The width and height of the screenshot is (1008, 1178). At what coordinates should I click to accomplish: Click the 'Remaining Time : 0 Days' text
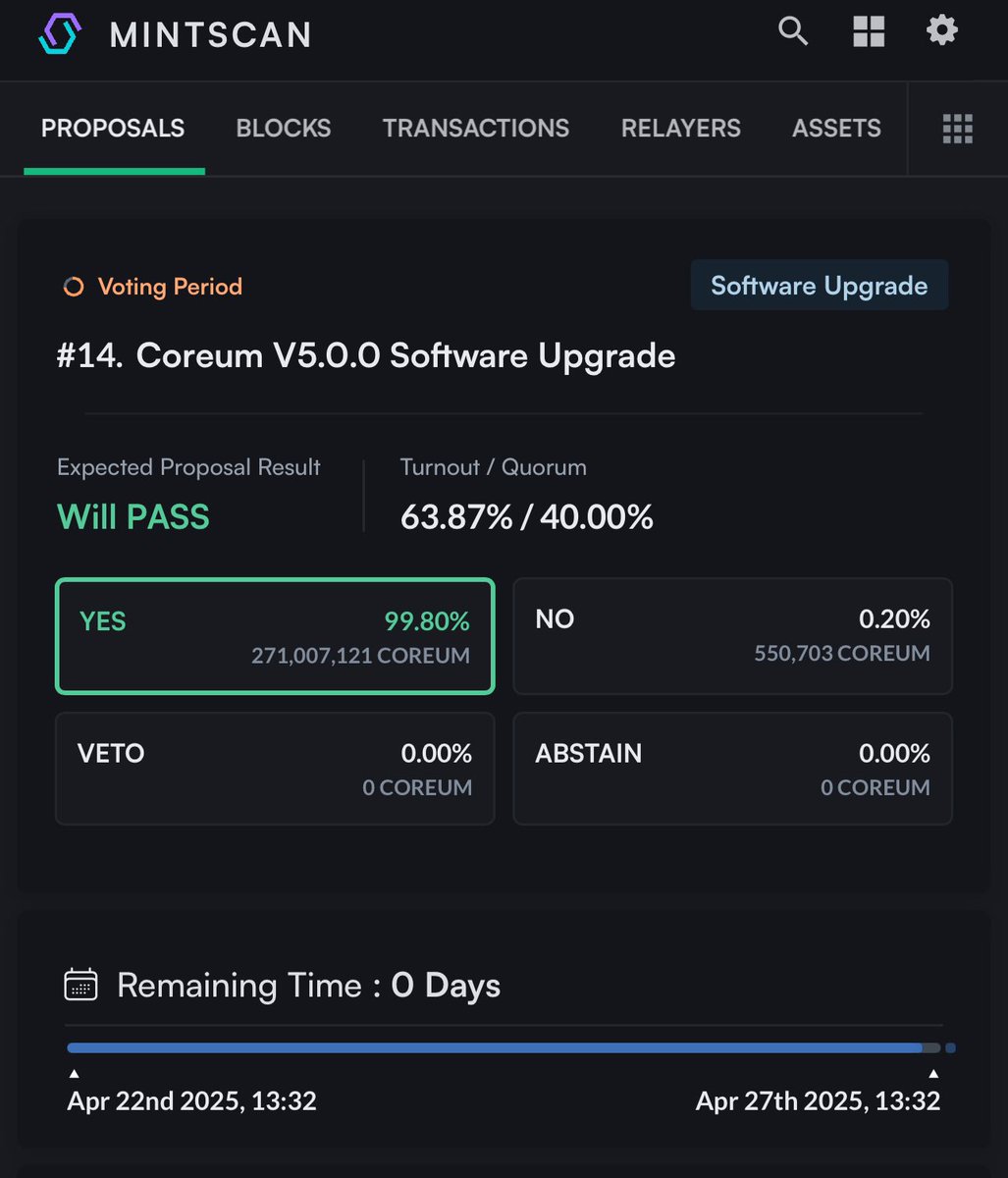[x=309, y=985]
